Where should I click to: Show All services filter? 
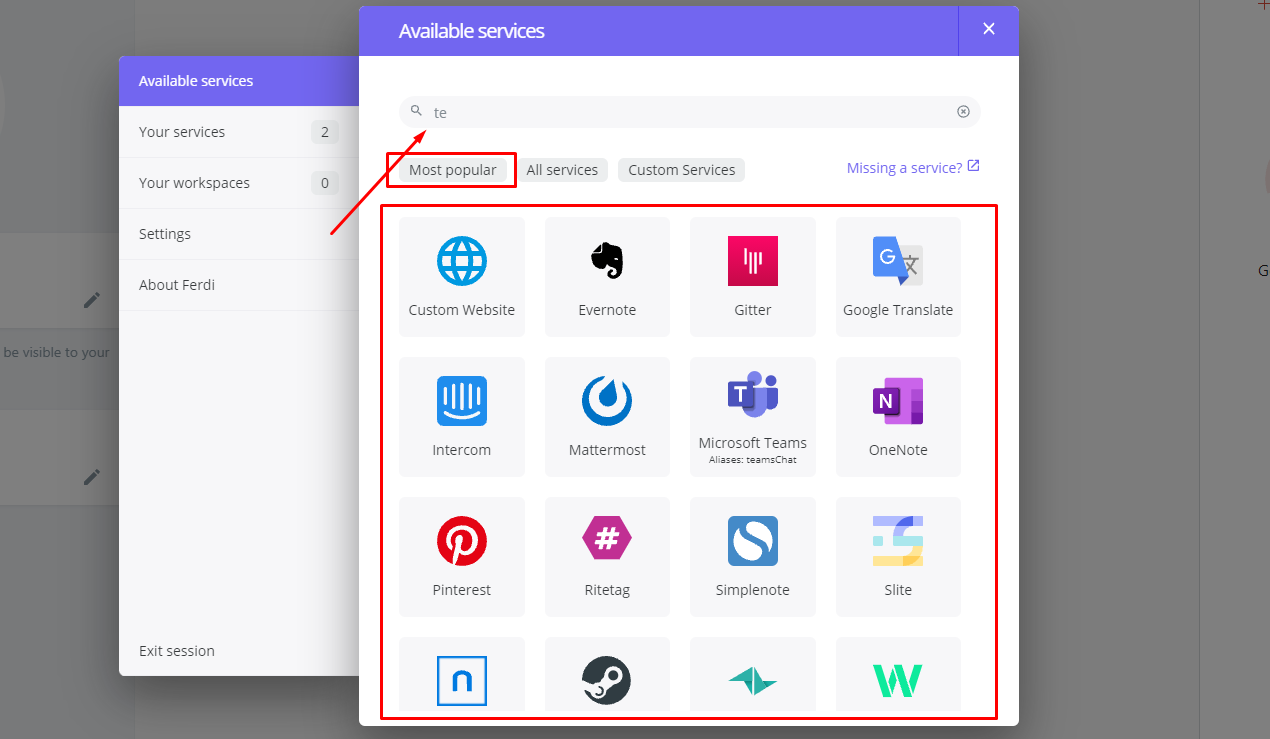(x=562, y=170)
